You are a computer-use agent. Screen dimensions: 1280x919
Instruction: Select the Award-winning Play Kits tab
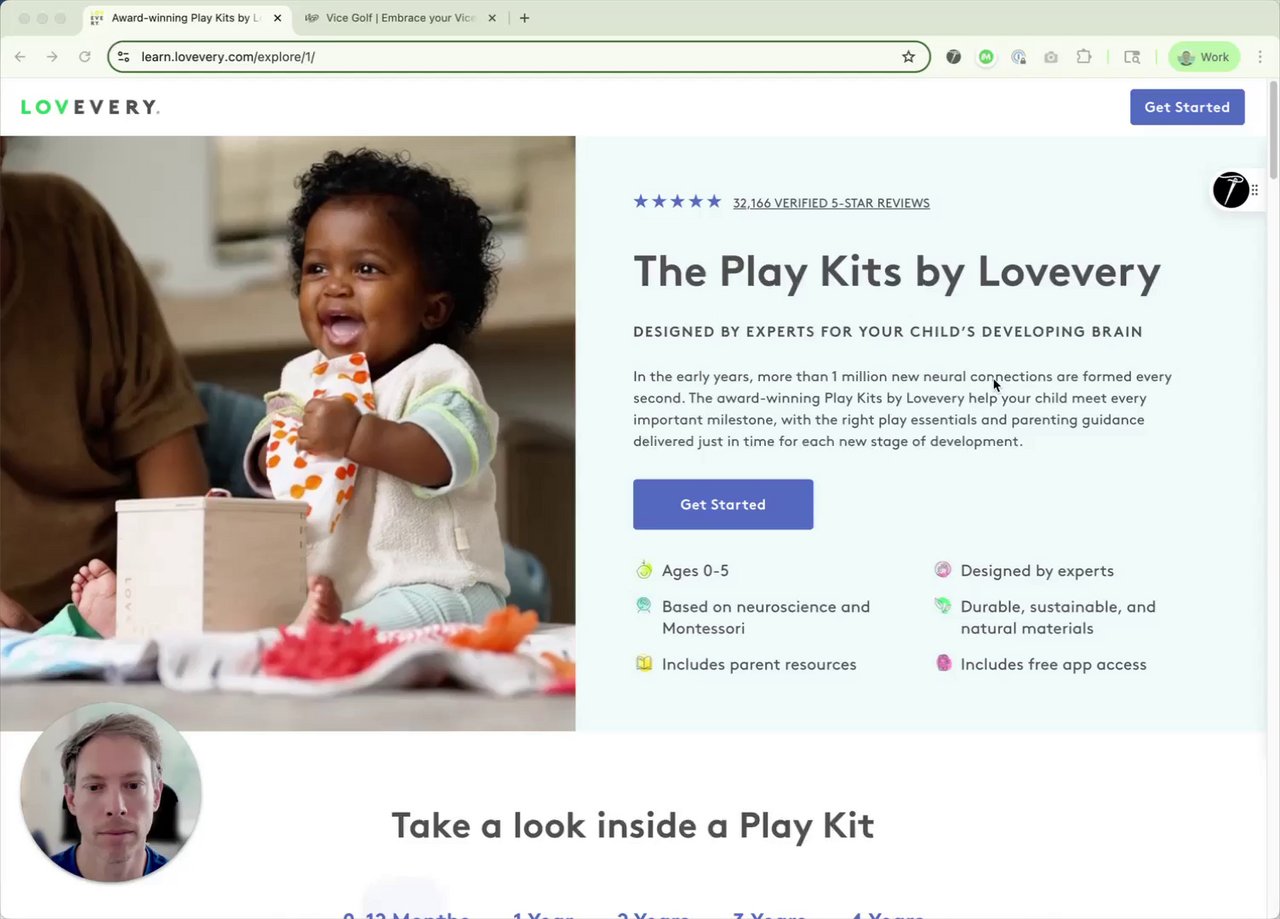(185, 18)
